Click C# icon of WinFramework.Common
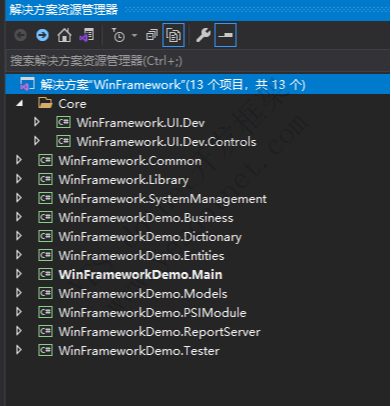This screenshot has height=406, width=391. click(45, 160)
